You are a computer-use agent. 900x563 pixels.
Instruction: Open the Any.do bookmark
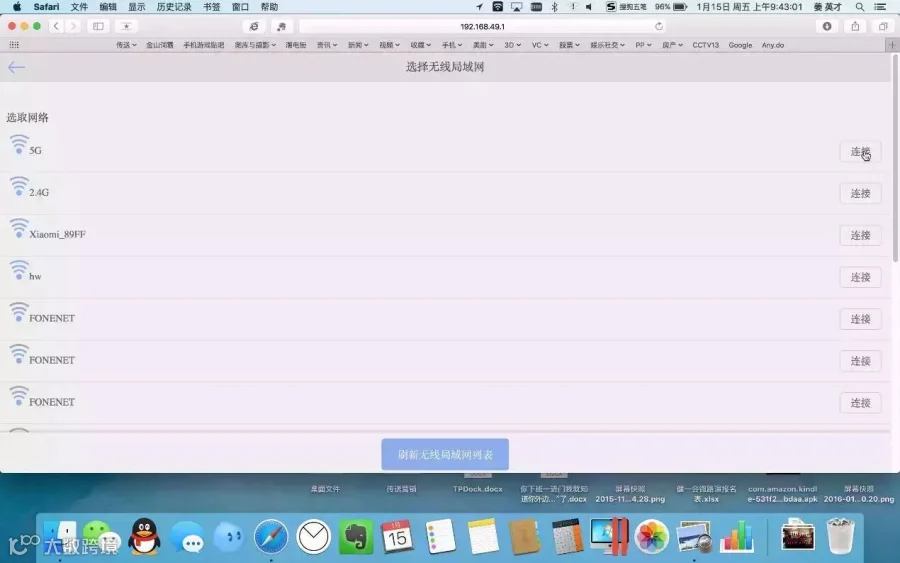tap(773, 45)
